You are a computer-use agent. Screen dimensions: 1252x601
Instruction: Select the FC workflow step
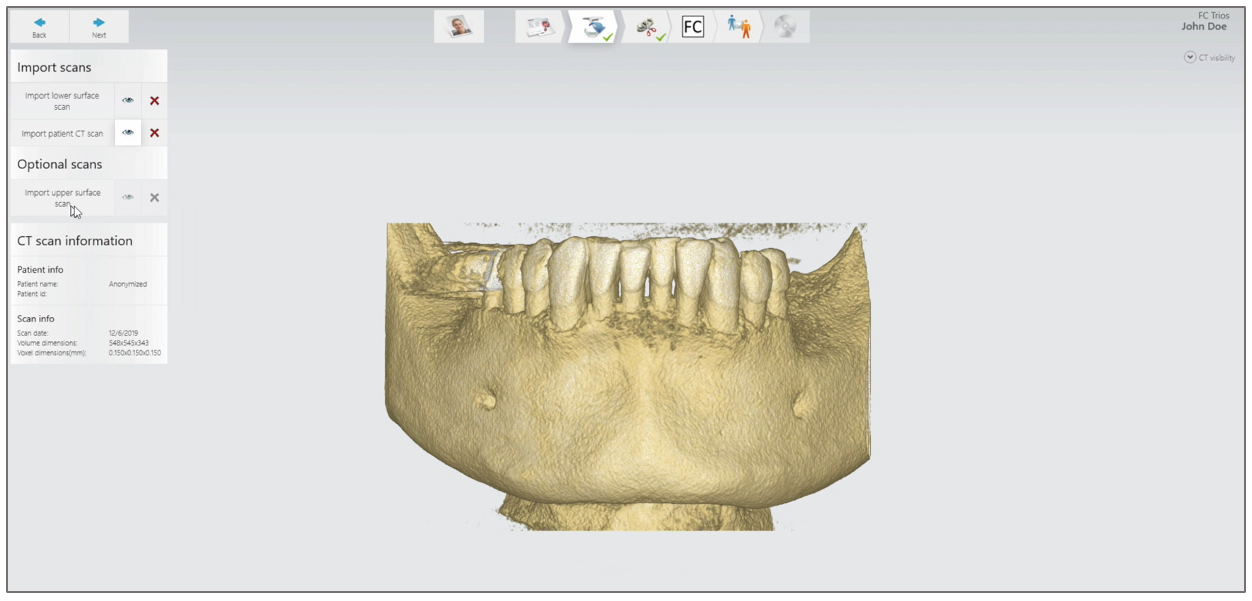(x=692, y=25)
